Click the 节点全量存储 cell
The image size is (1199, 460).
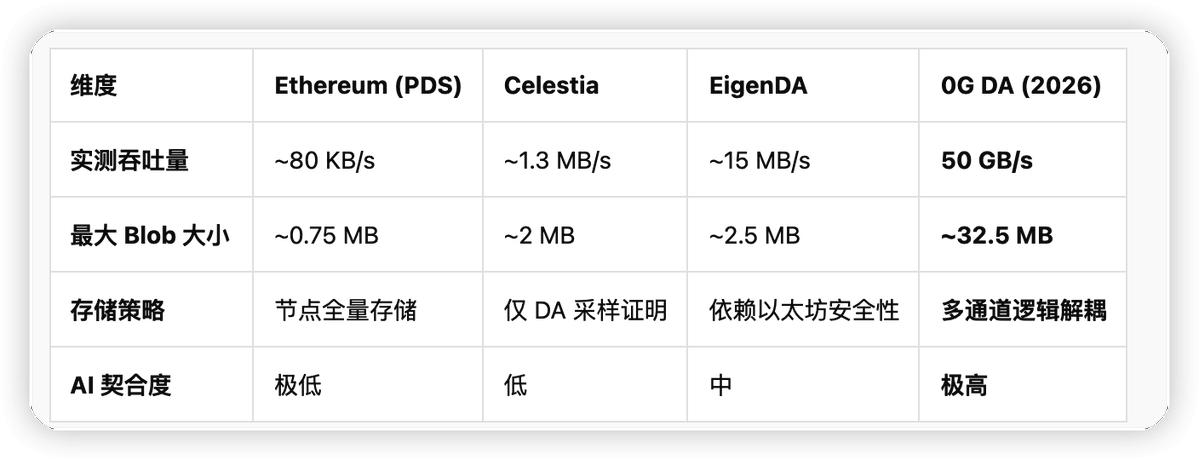pyautogui.click(x=346, y=311)
